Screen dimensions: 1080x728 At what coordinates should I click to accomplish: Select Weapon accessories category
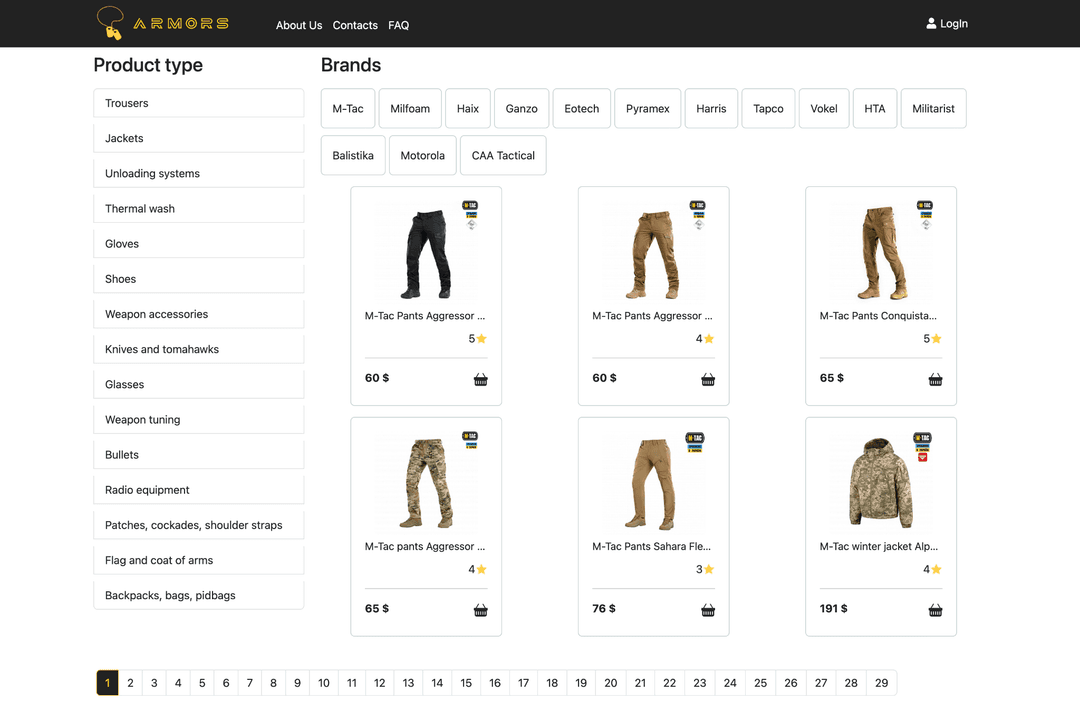198,313
